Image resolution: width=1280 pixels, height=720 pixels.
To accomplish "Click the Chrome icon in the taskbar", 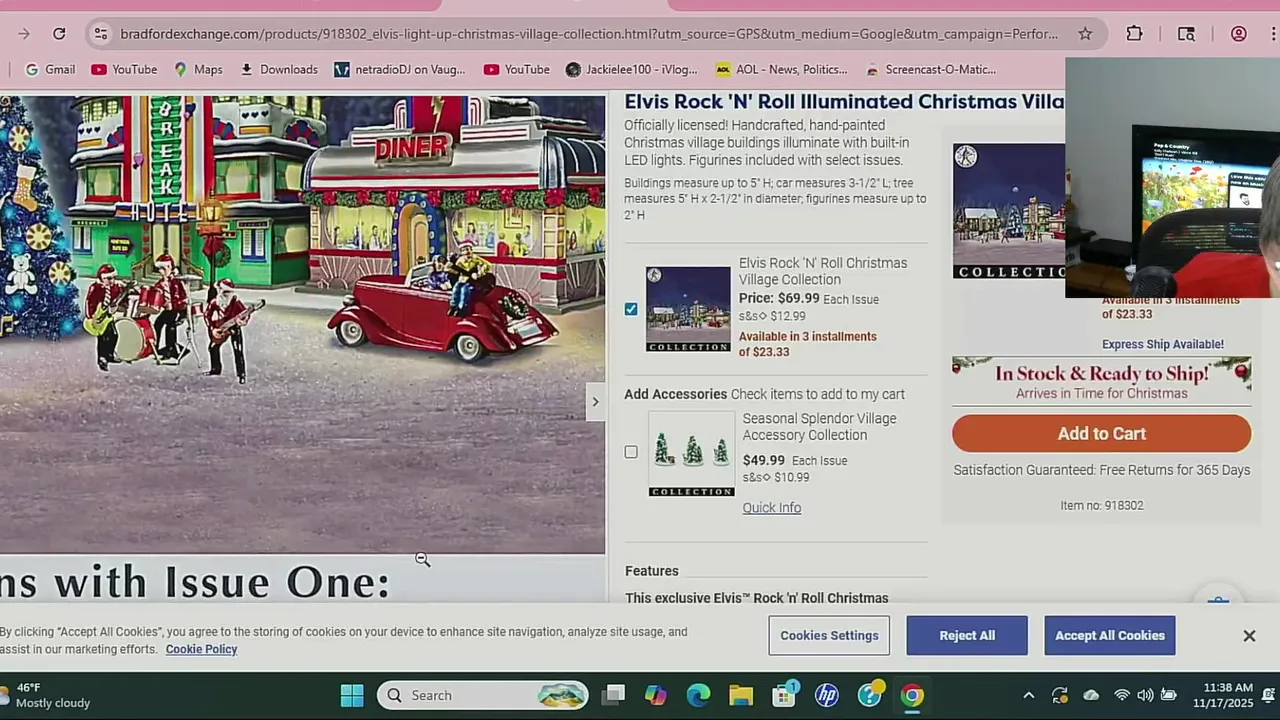I will coord(912,695).
